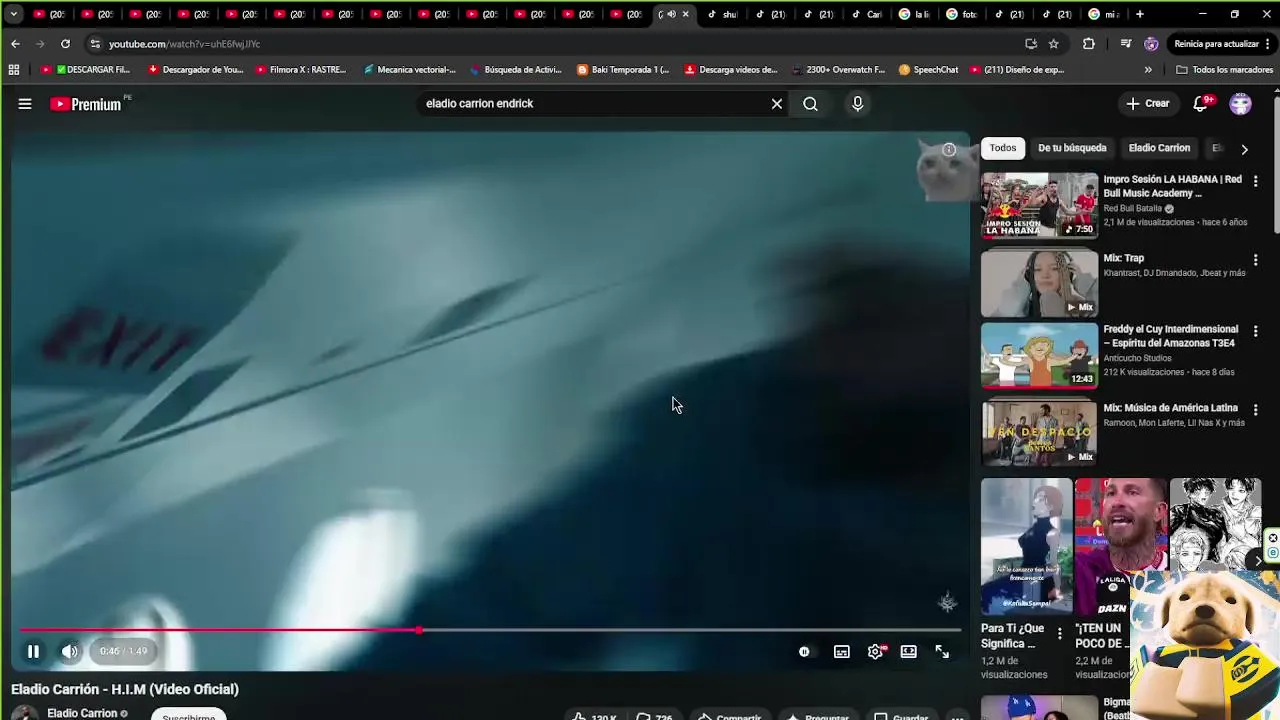Clear the search text with X
The width and height of the screenshot is (1280, 720).
click(777, 104)
